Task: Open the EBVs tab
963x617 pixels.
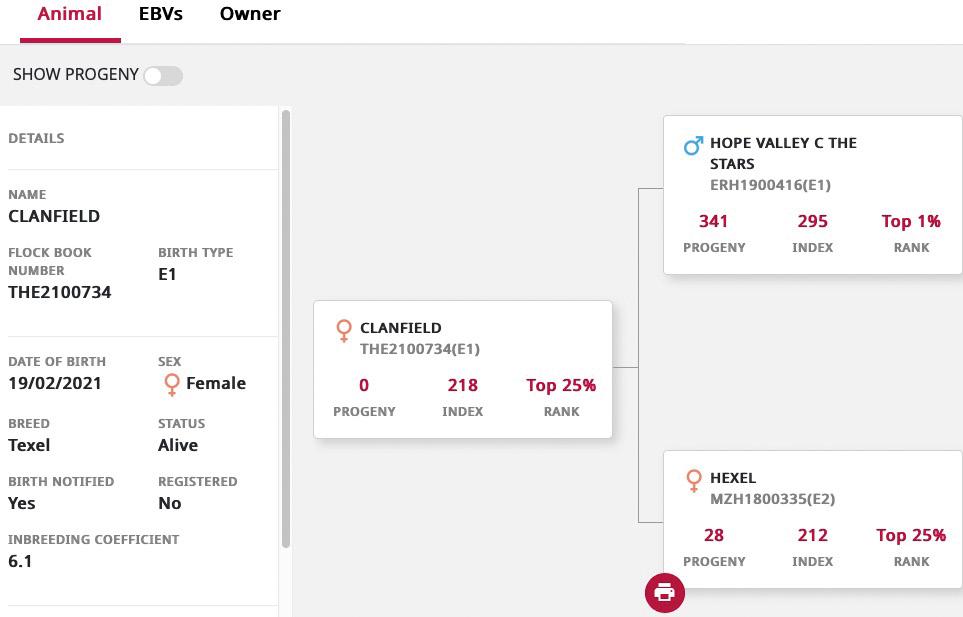Action: coord(160,14)
